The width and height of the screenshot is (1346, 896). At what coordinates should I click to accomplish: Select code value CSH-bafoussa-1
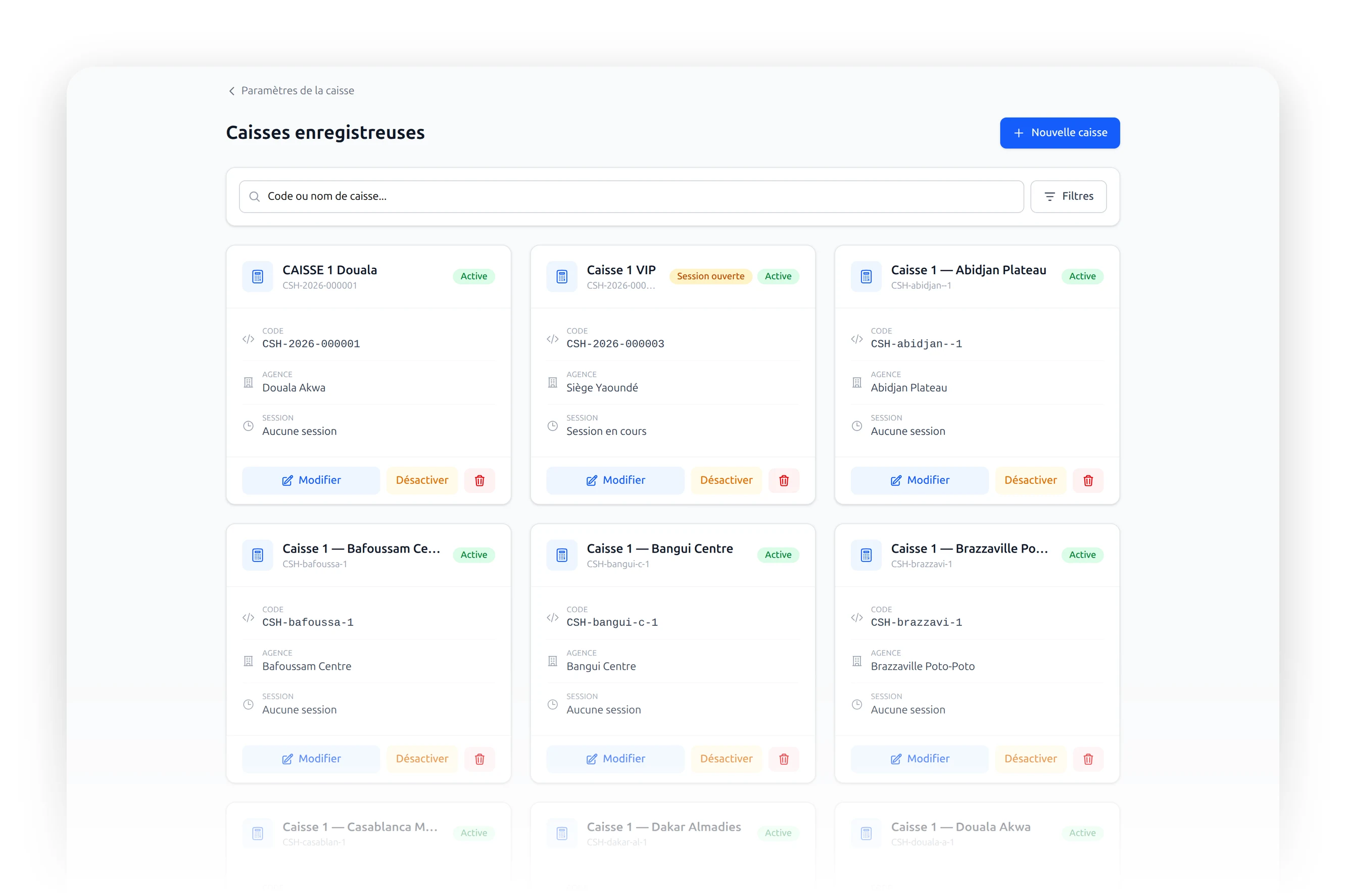pyautogui.click(x=308, y=622)
